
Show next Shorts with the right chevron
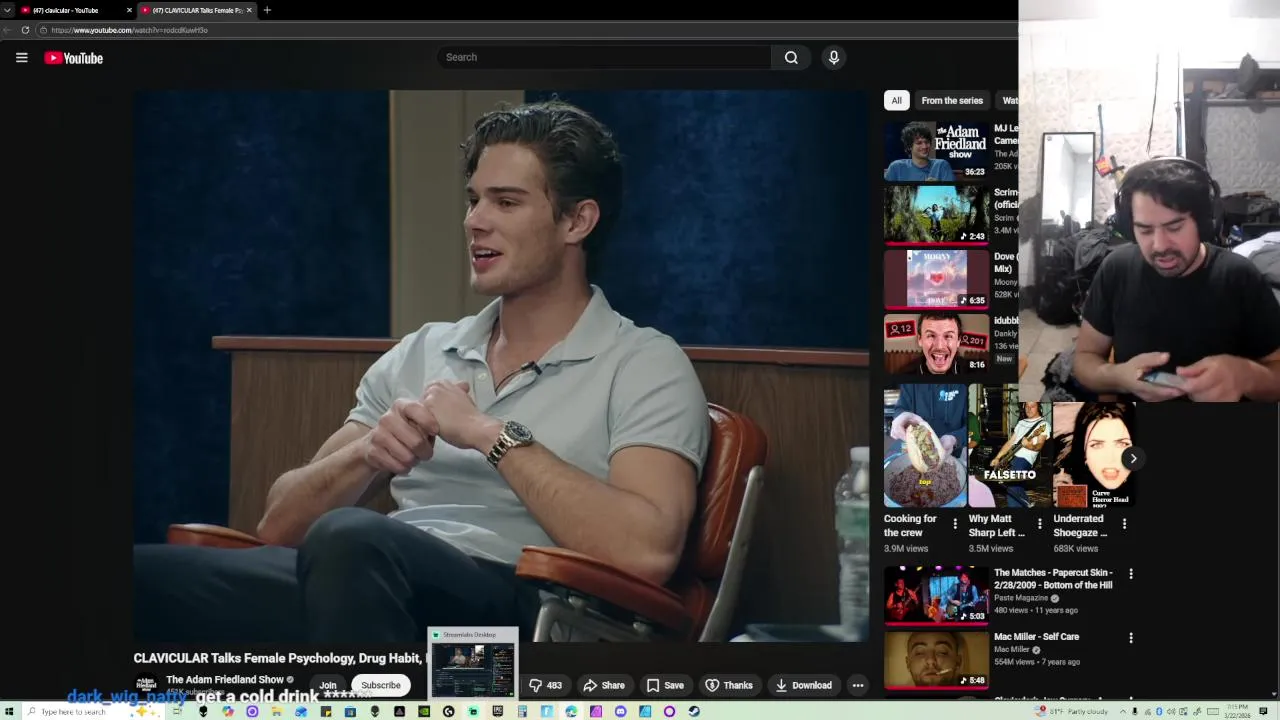coord(1133,458)
